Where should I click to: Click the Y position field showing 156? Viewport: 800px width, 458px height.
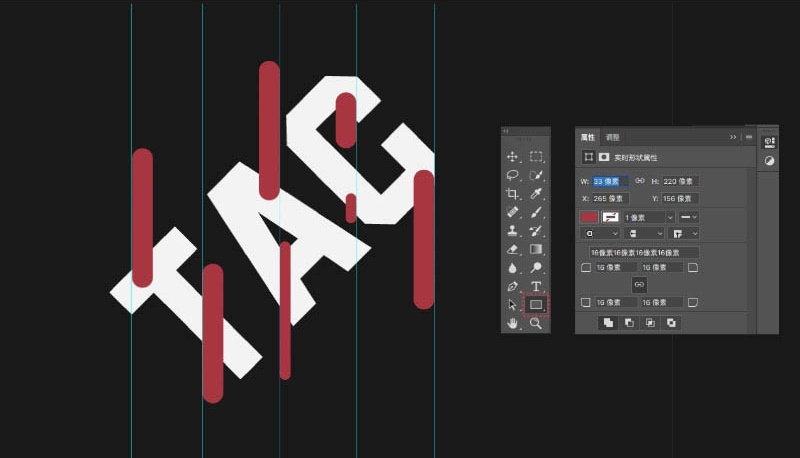680,198
